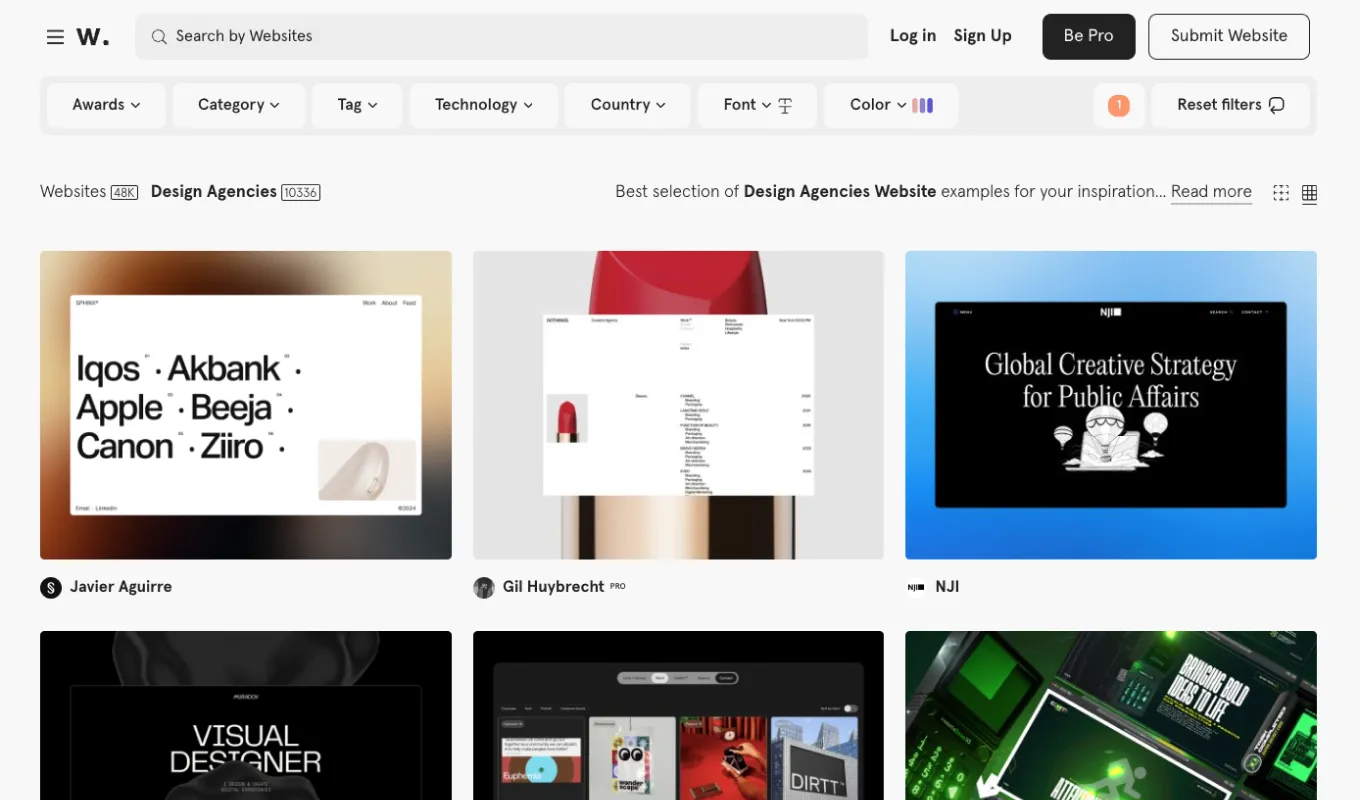Open the Font filter dropdown

(758, 105)
